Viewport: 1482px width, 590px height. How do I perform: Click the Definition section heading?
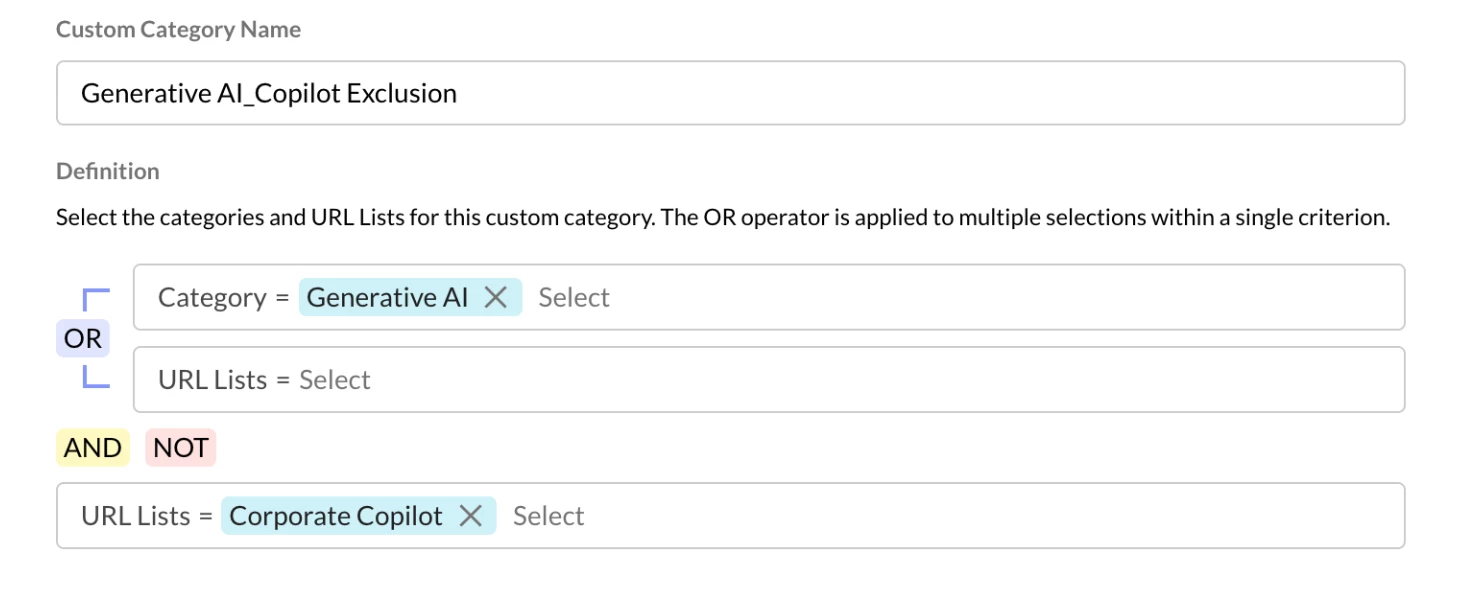[x=108, y=171]
